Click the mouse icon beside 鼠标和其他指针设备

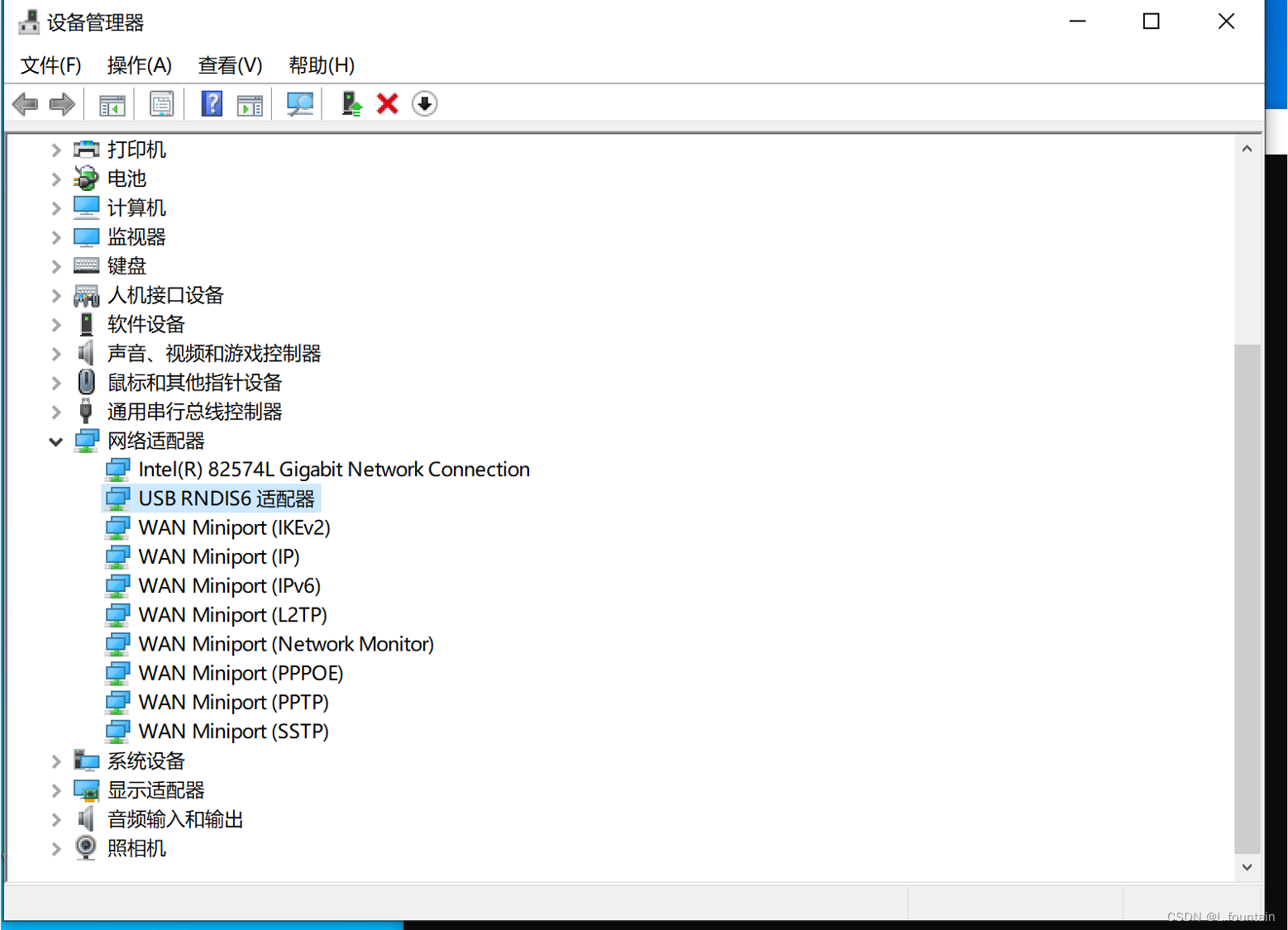86,382
